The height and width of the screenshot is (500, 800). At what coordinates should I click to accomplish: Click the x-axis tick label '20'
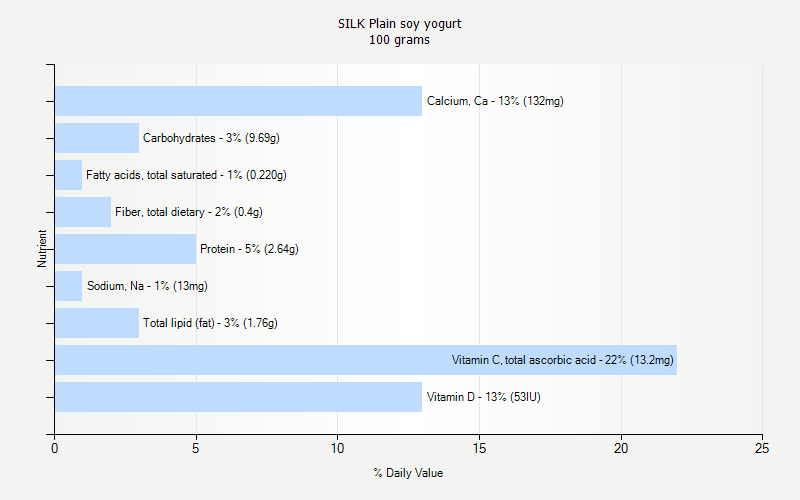point(621,448)
